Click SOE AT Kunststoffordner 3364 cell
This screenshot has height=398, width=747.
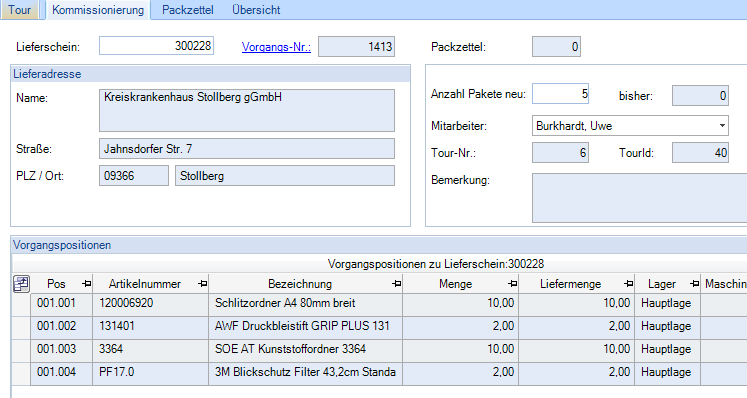(x=306, y=350)
